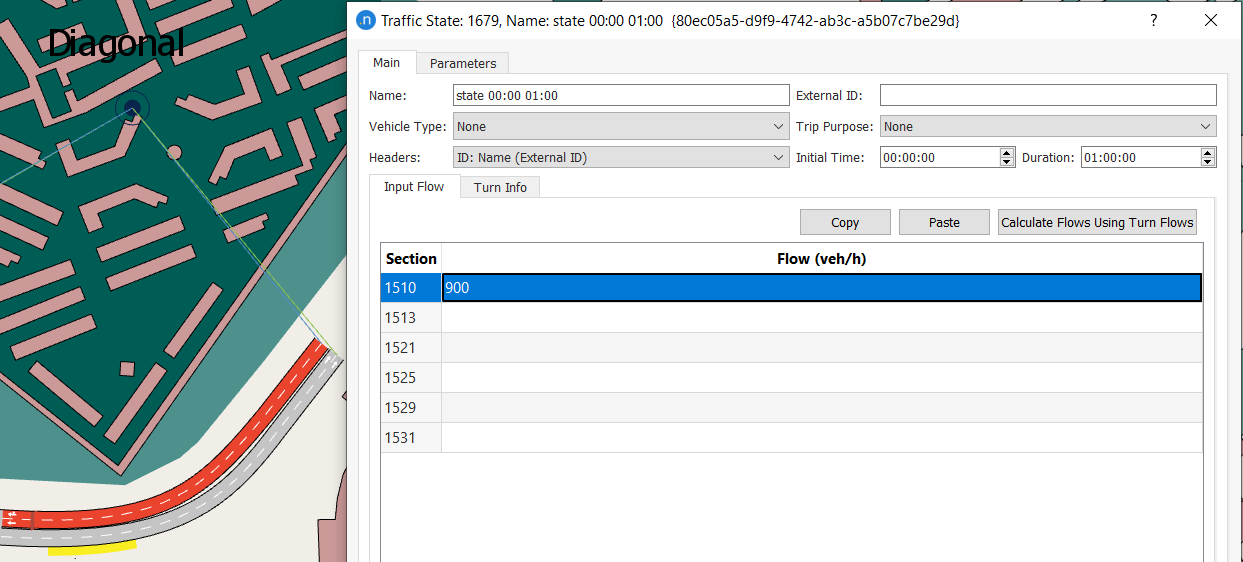Click the Copy button
This screenshot has height=562, width=1243.
click(x=845, y=222)
